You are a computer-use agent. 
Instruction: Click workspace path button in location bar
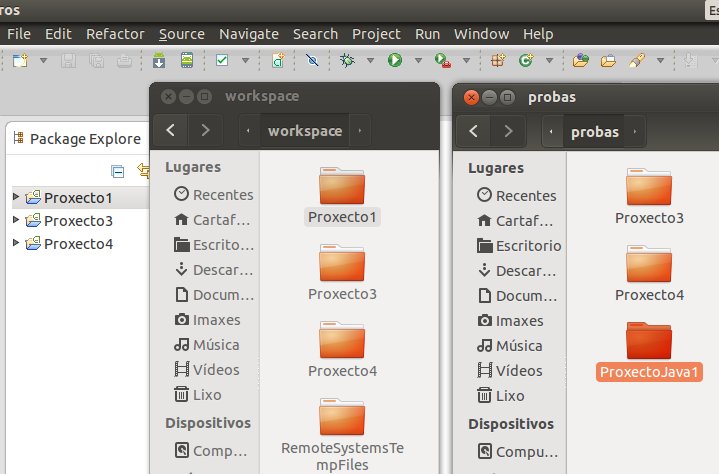pyautogui.click(x=305, y=131)
